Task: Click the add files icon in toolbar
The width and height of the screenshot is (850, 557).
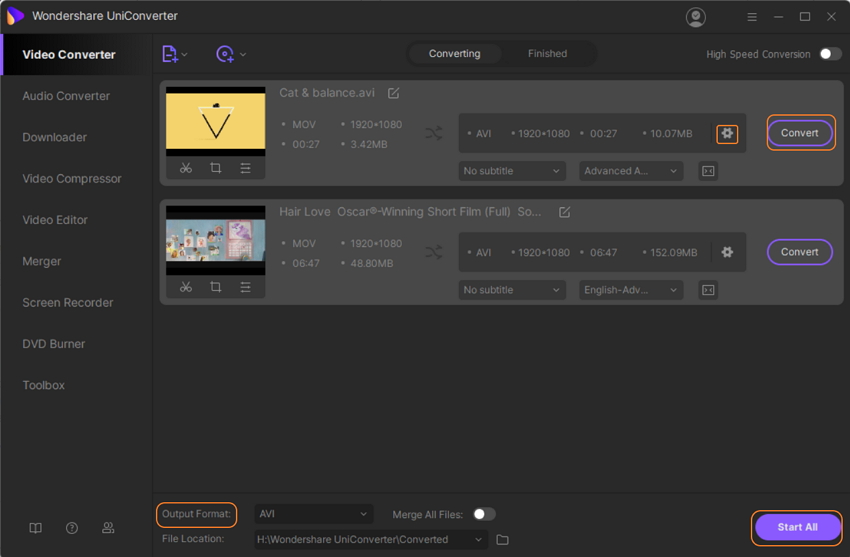Action: pos(170,54)
